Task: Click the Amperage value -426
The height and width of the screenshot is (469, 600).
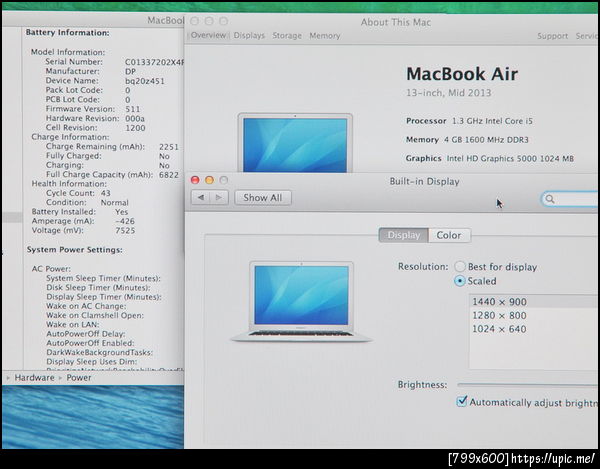Action: (x=125, y=221)
